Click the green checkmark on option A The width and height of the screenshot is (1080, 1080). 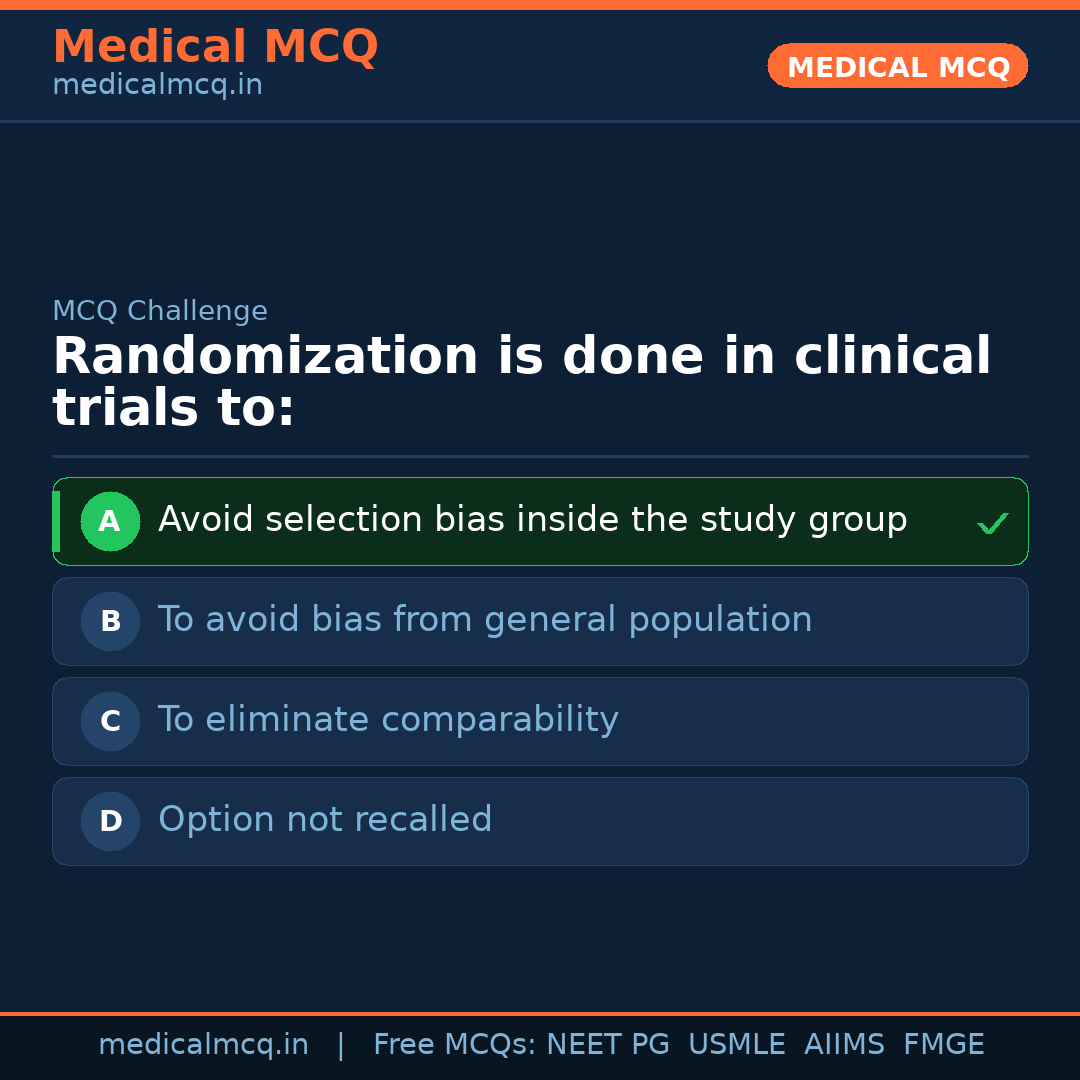[992, 523]
